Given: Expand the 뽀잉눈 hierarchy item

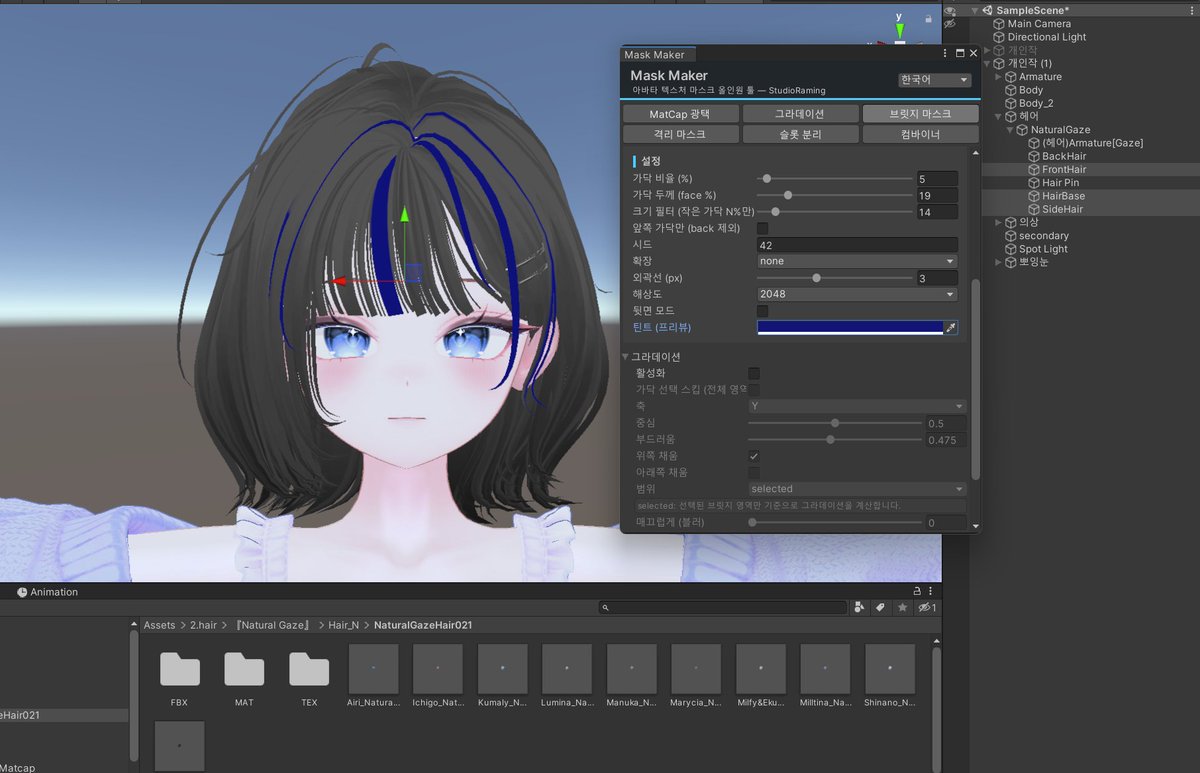Looking at the screenshot, I should click(x=997, y=262).
